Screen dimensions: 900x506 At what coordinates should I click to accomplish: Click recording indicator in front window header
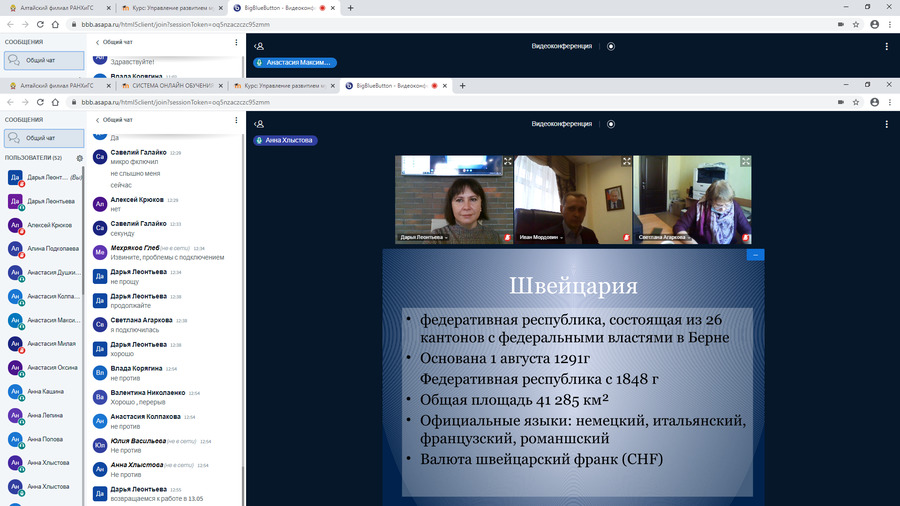coord(611,124)
